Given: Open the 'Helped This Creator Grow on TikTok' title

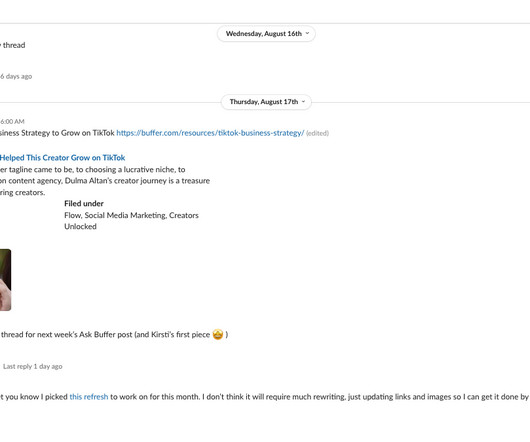Looking at the screenshot, I should 63,158.
